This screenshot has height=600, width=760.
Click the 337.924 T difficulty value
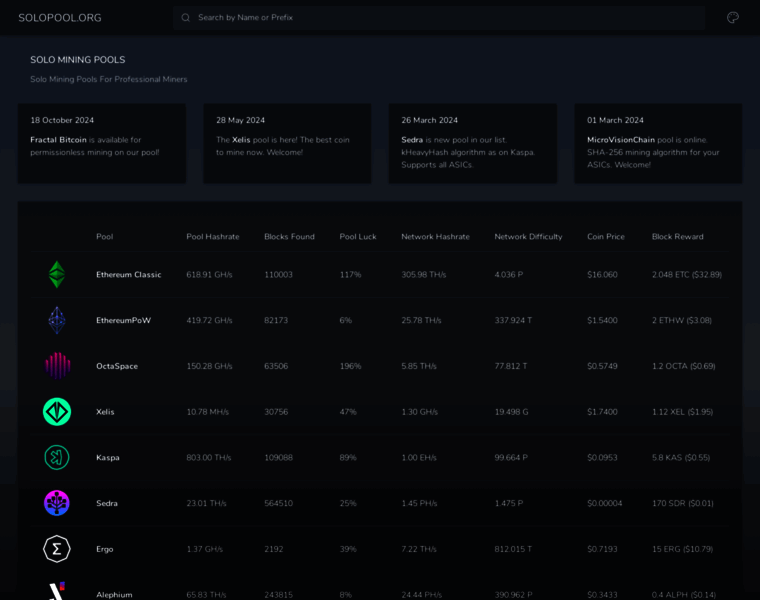tap(513, 320)
